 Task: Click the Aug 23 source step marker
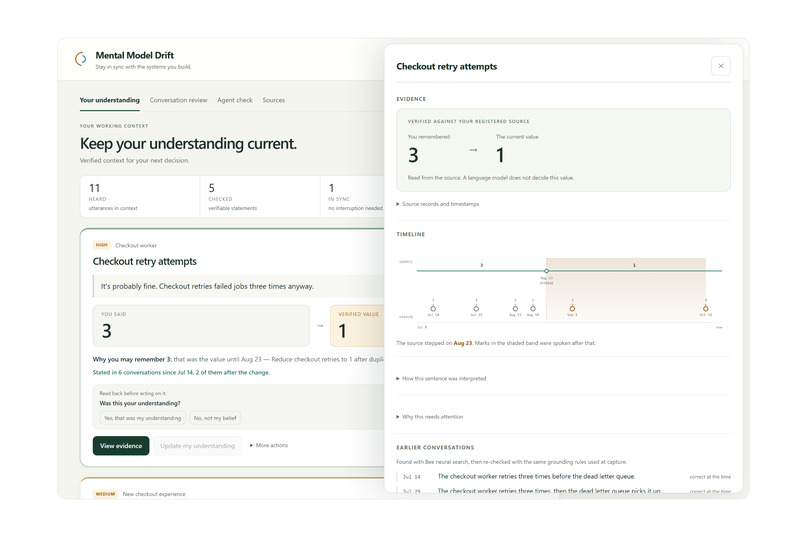[x=546, y=270]
